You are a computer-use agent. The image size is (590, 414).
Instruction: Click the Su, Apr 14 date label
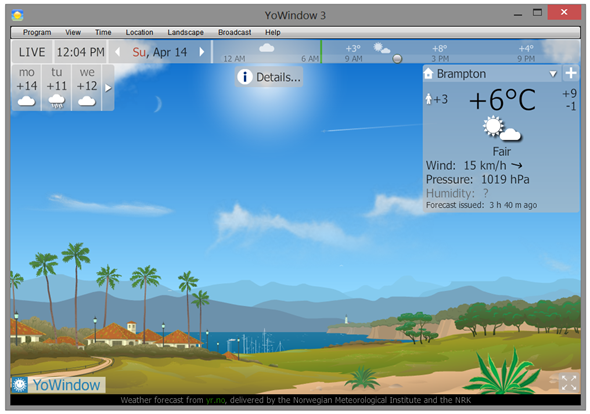coord(160,52)
